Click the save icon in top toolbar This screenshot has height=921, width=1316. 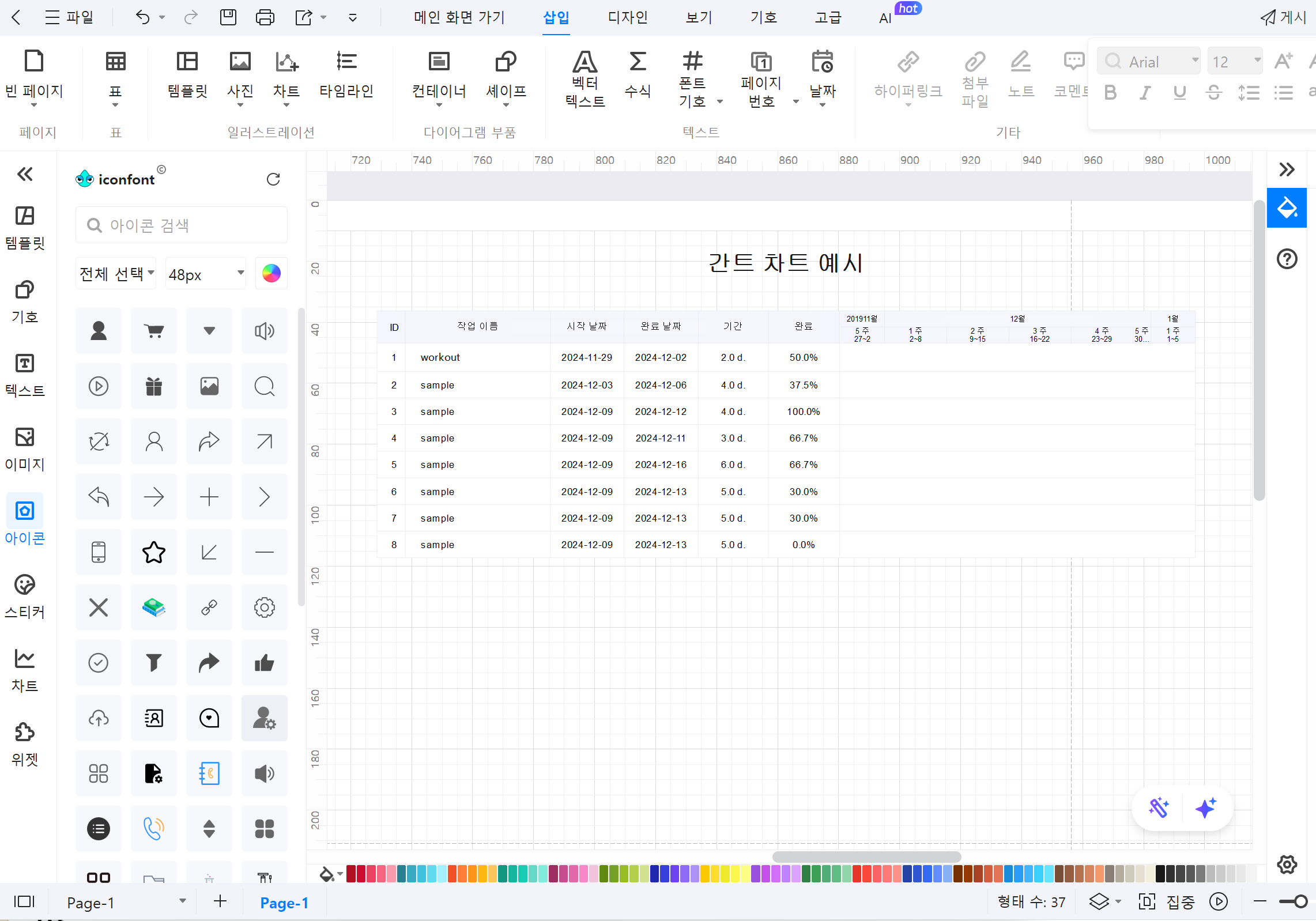tap(228, 17)
